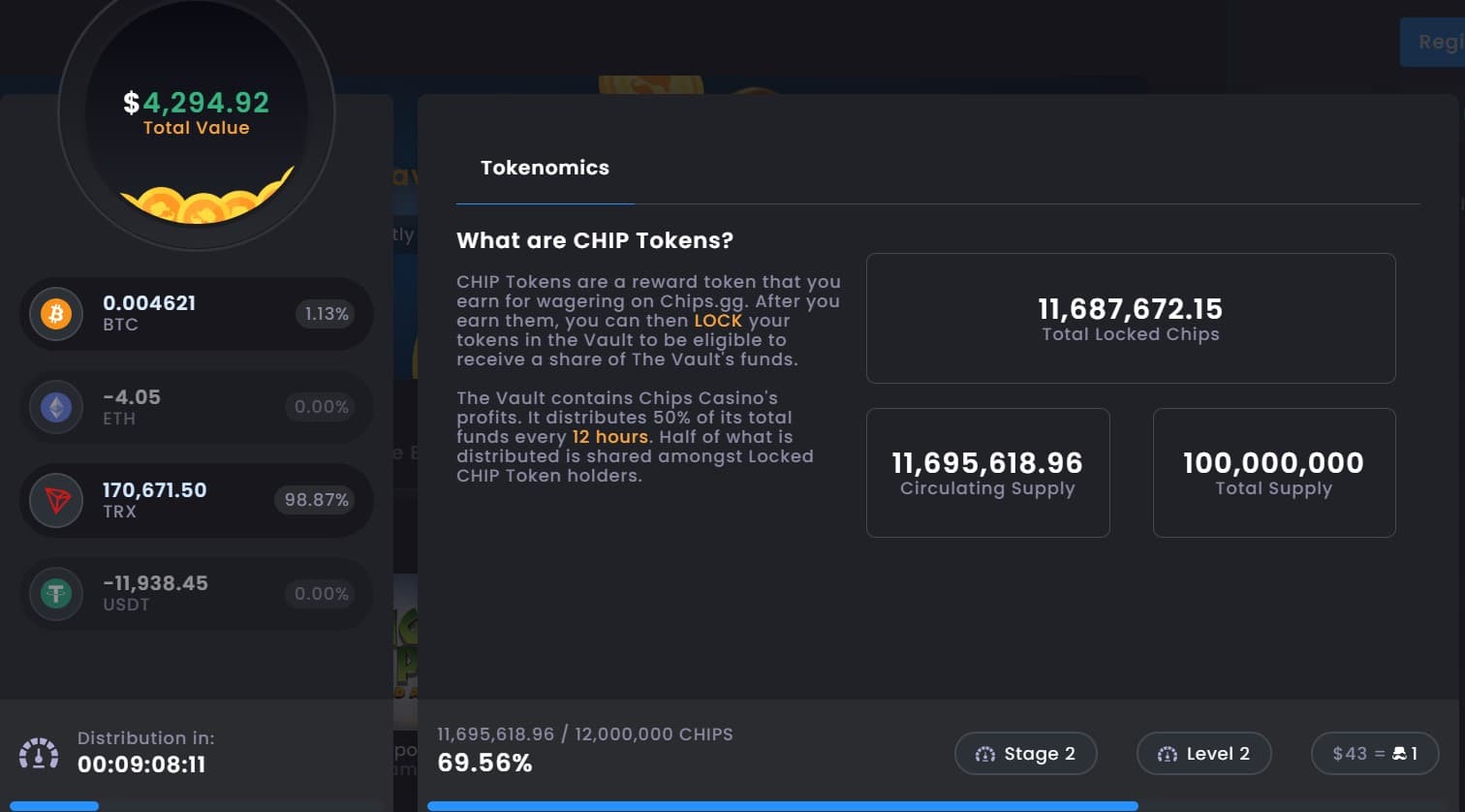Click the highlighted LOCK link
Screen dimensions: 1465x812
pyautogui.click(x=717, y=321)
